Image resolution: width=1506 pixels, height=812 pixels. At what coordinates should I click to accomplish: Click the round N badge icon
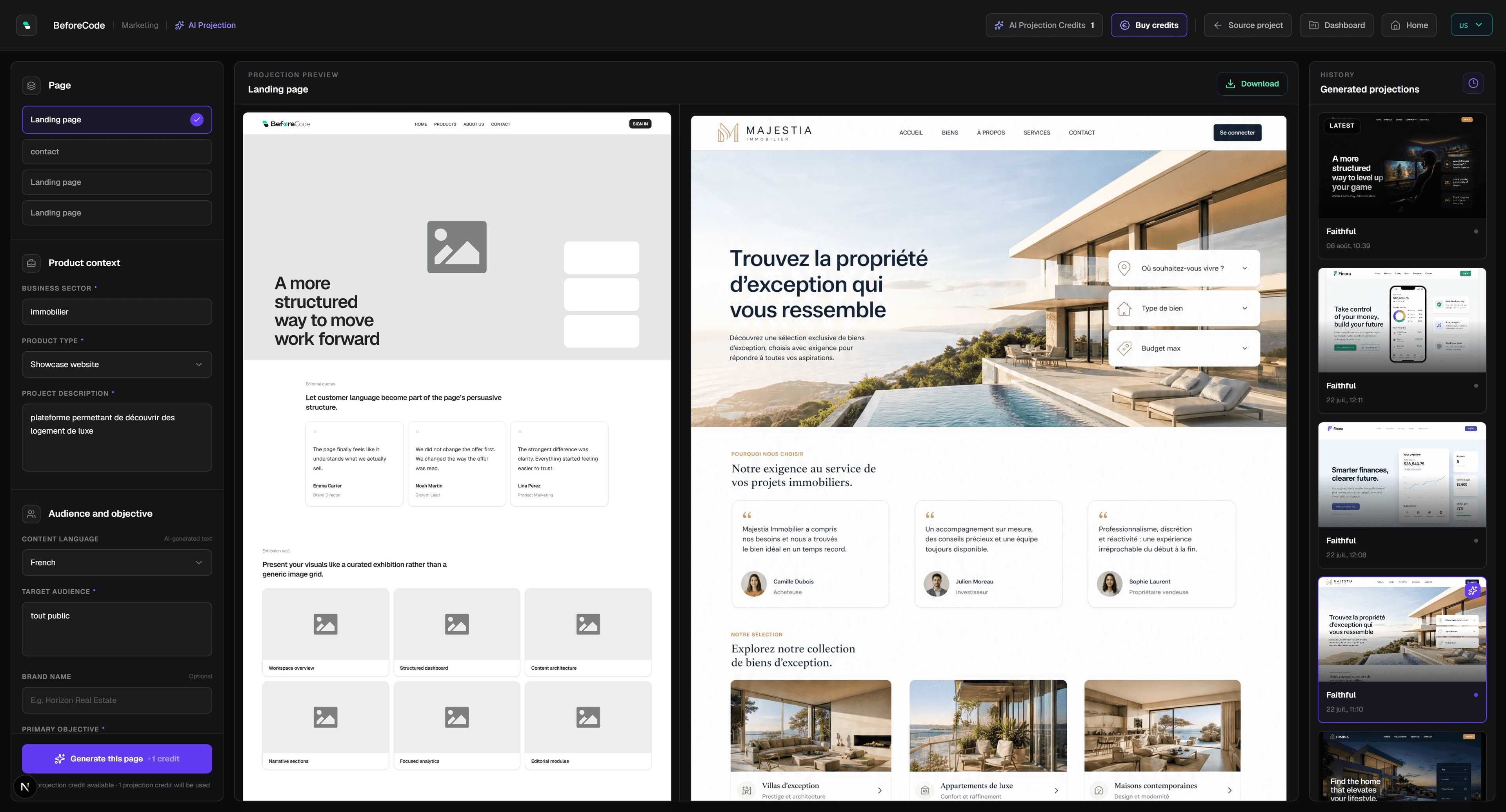(25, 787)
